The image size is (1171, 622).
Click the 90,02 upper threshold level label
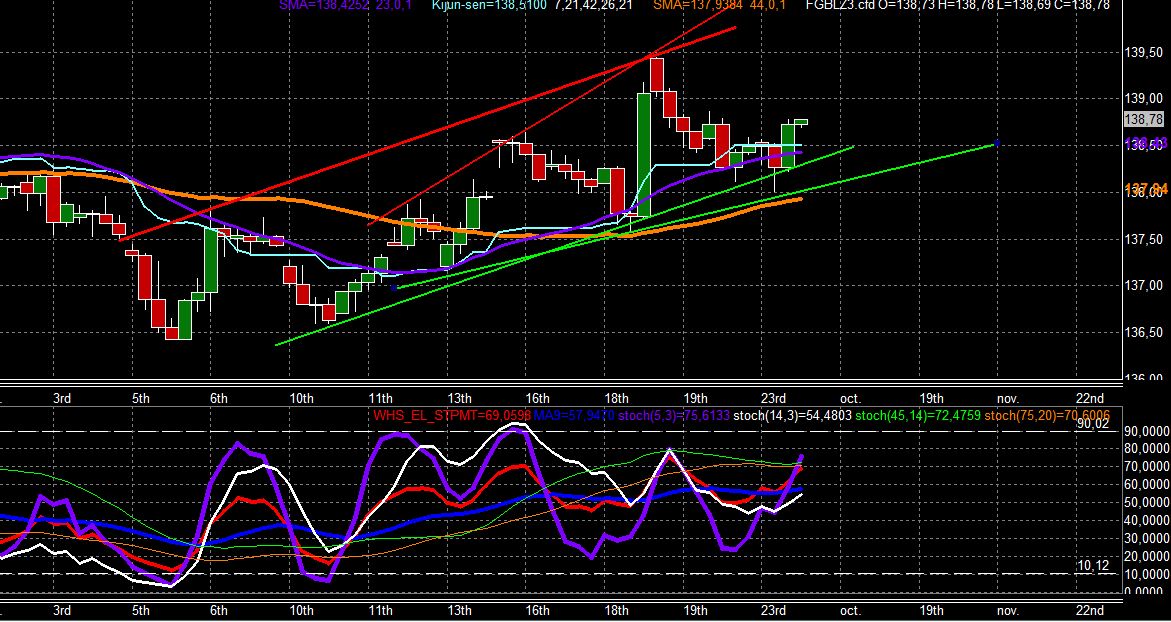click(1093, 423)
